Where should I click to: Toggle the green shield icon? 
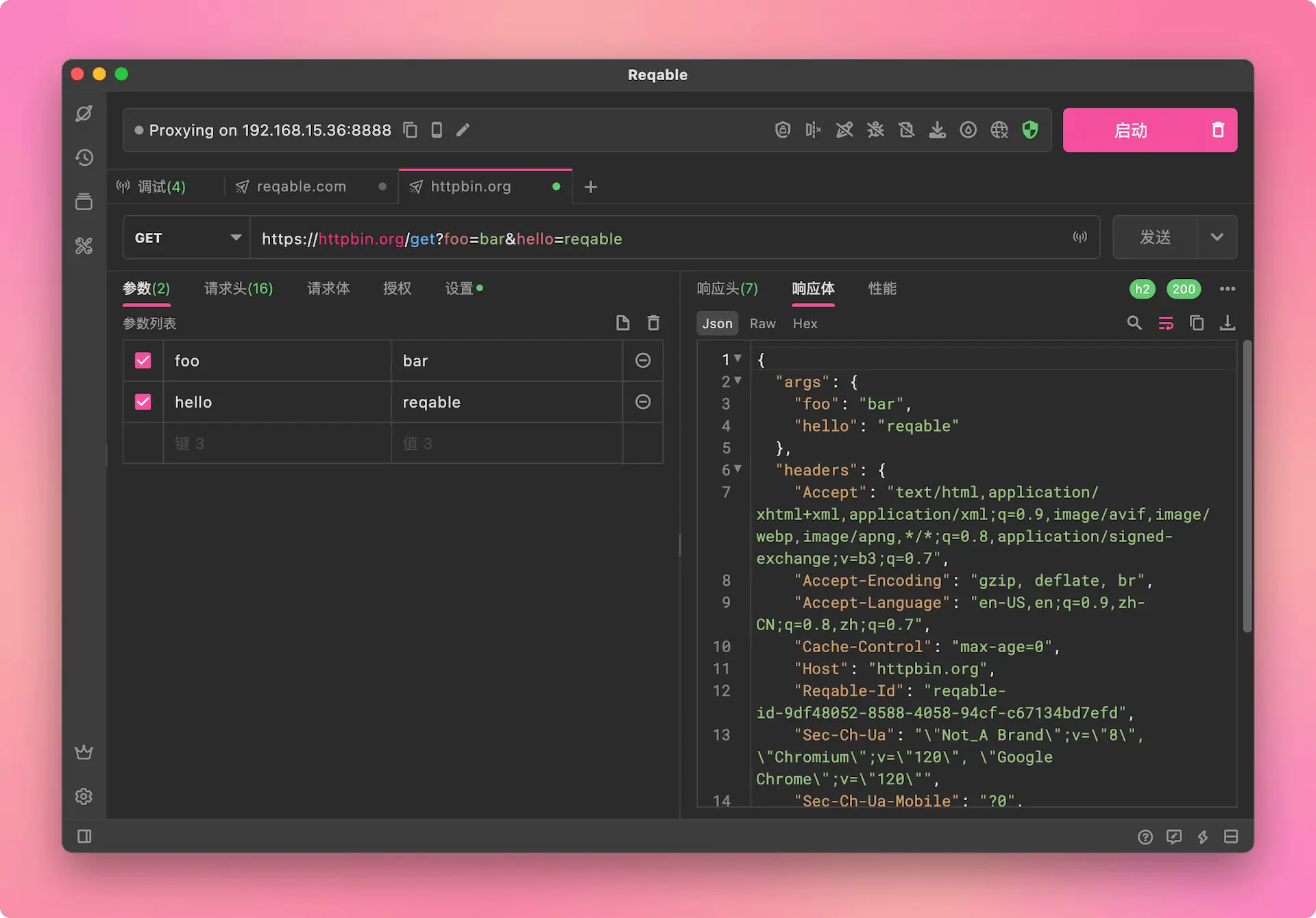1030,129
